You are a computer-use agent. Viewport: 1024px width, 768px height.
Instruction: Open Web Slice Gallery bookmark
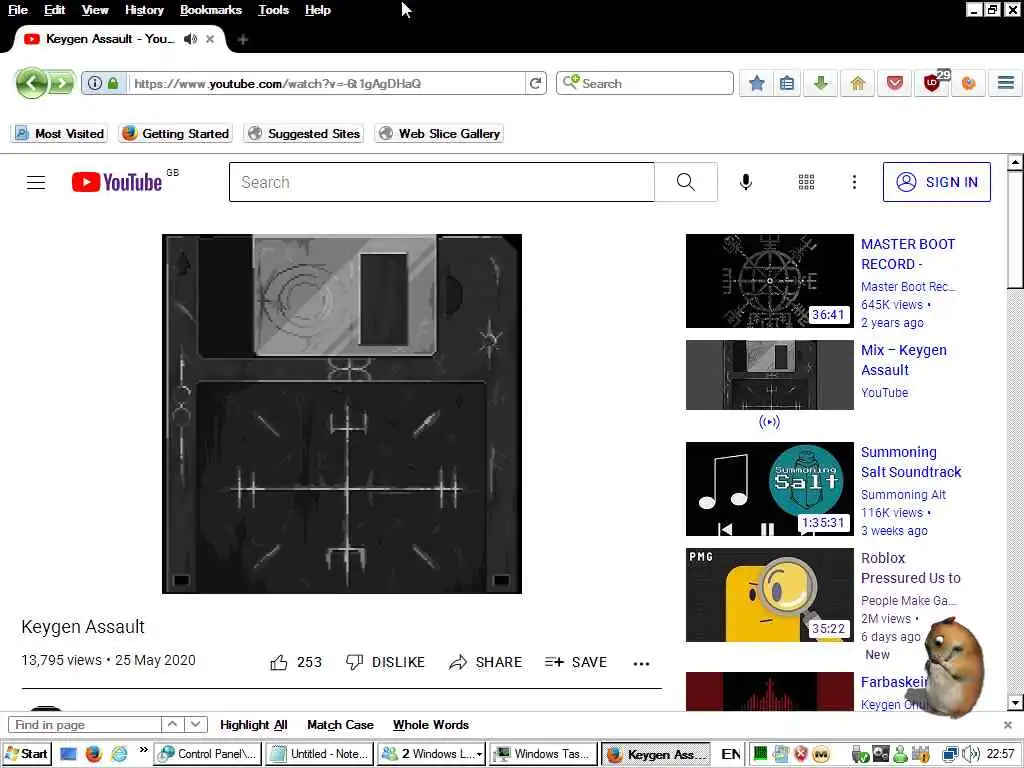point(440,133)
